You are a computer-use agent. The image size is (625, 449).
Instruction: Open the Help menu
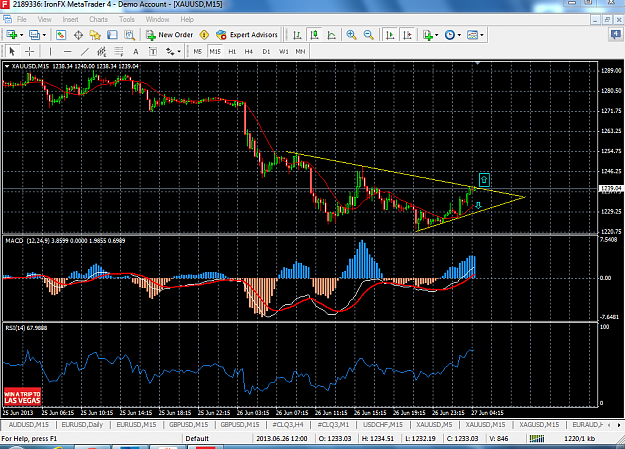(x=187, y=19)
